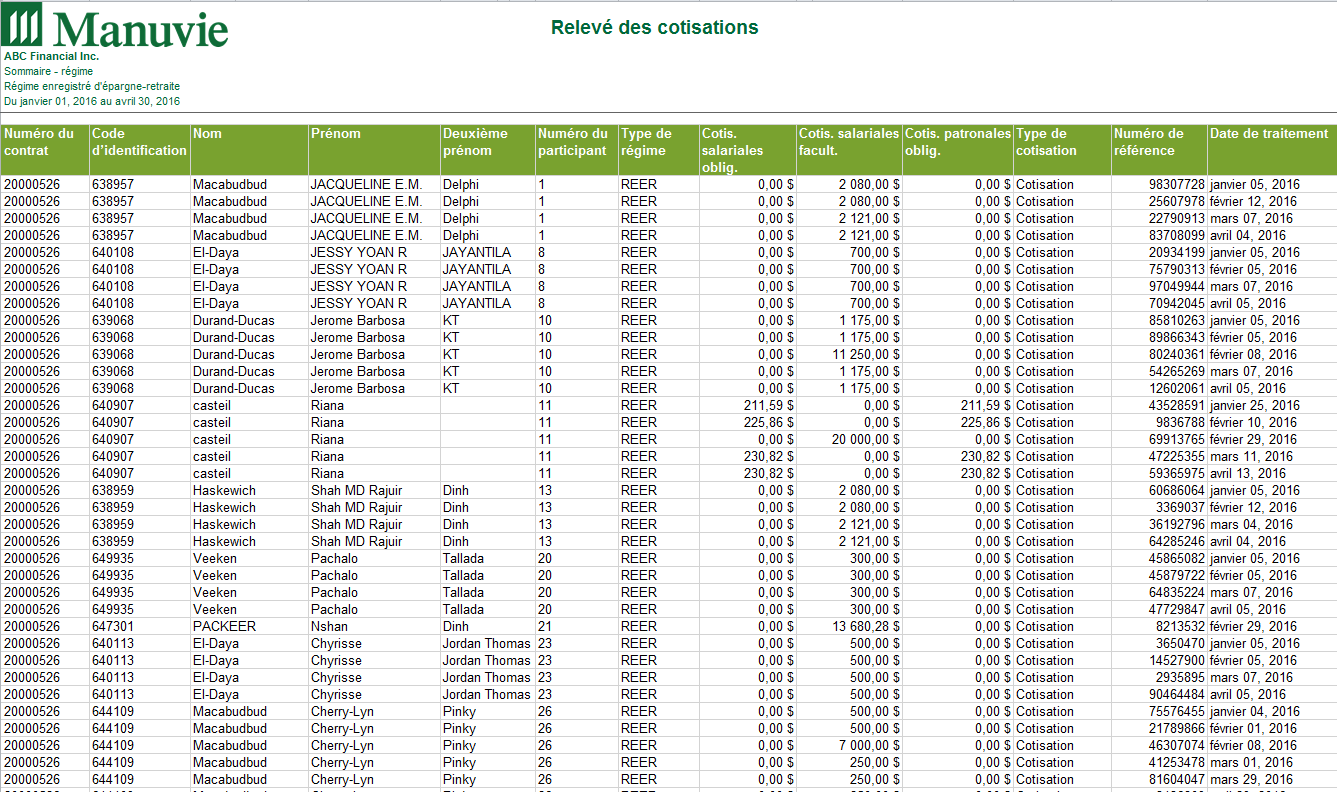Click the 'Type de régime' column header
The height and width of the screenshot is (792, 1337).
click(x=647, y=142)
